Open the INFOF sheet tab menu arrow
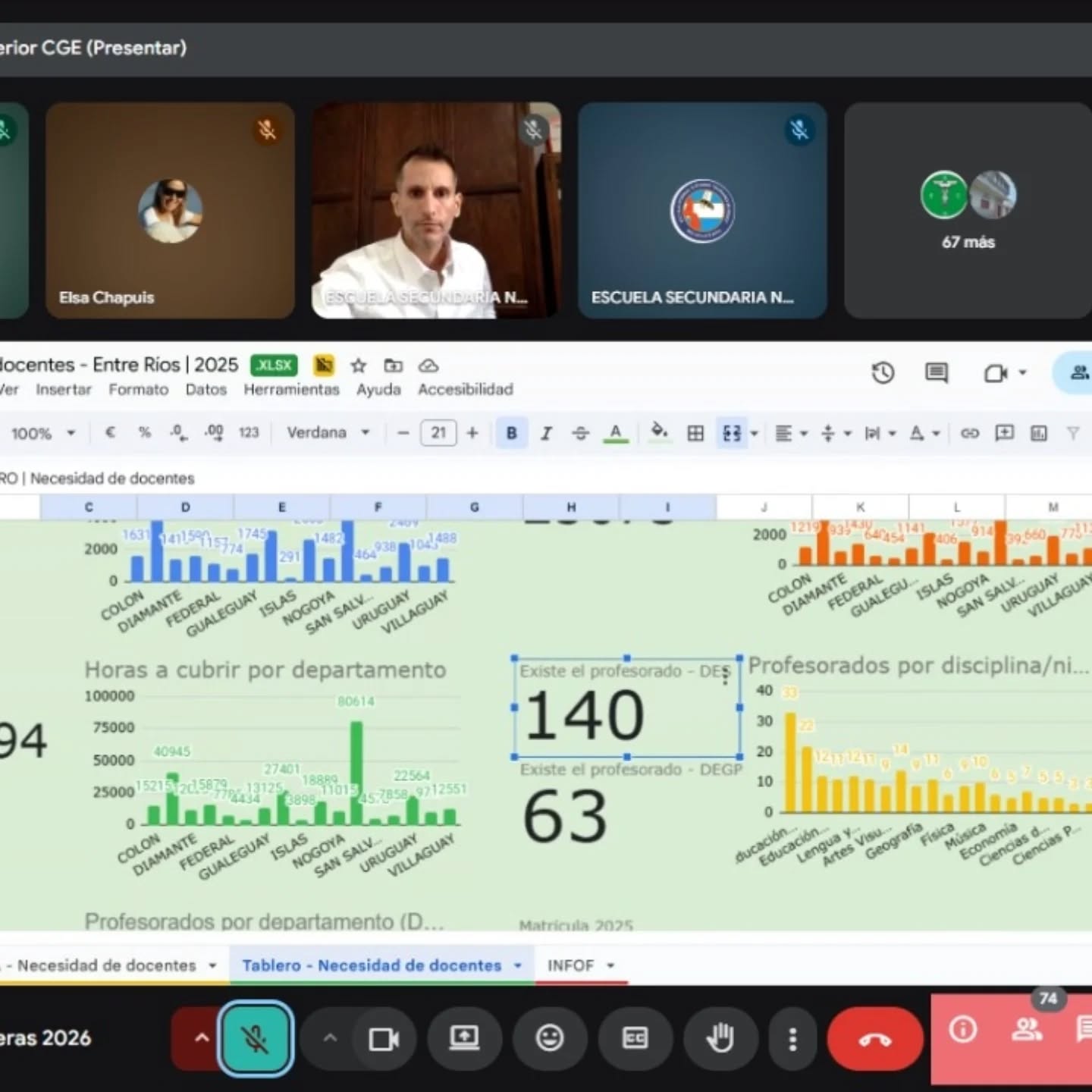 610,965
